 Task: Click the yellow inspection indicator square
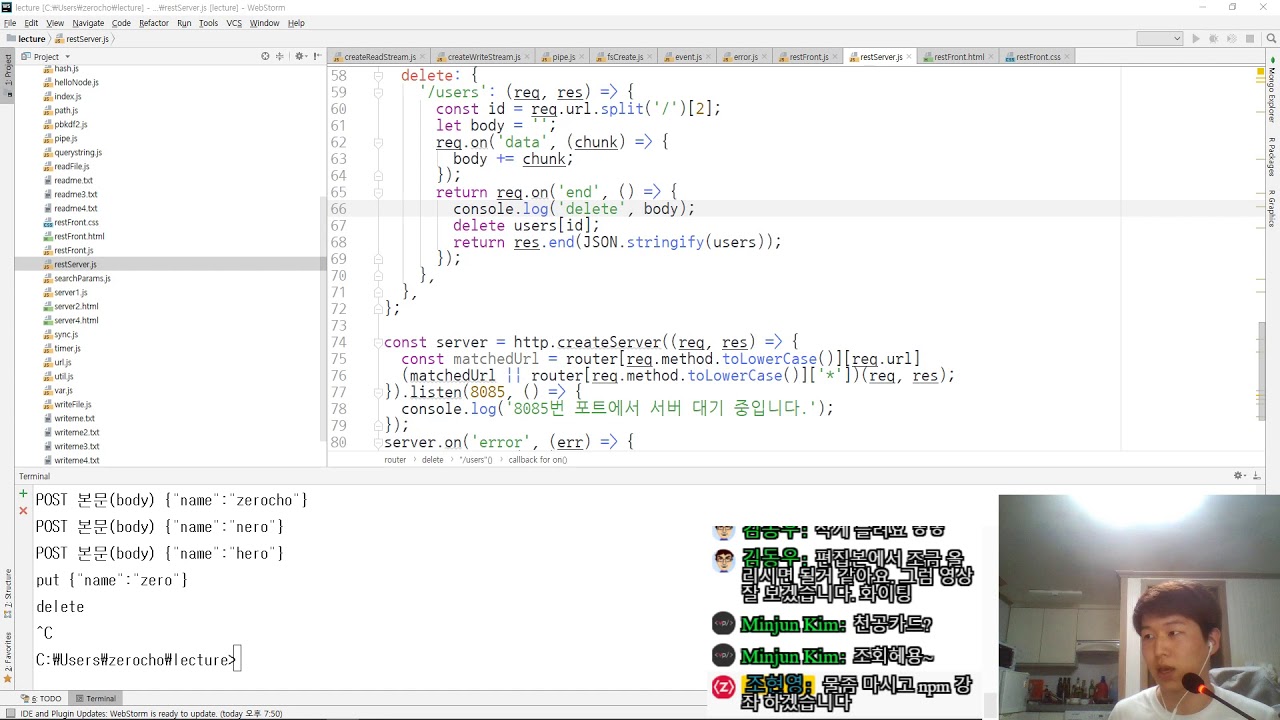click(x=1260, y=72)
